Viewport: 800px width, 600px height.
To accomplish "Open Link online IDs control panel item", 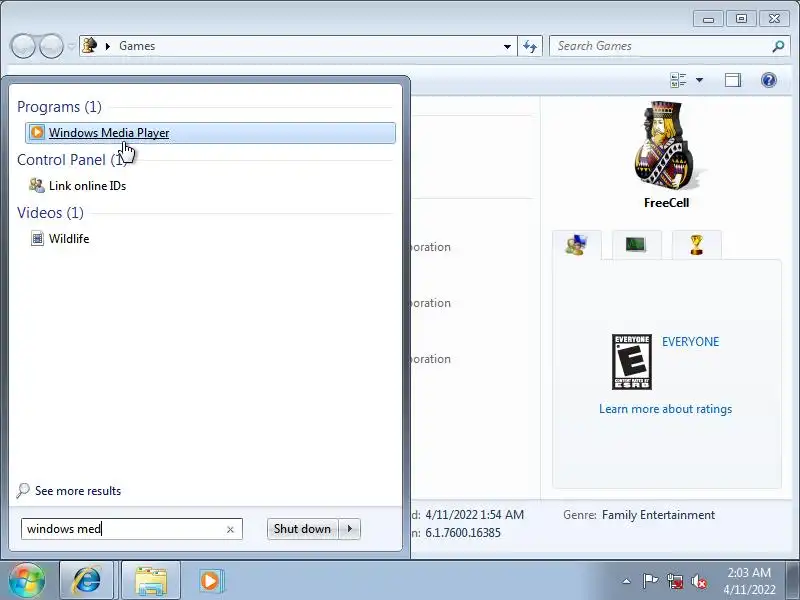I will [x=87, y=186].
